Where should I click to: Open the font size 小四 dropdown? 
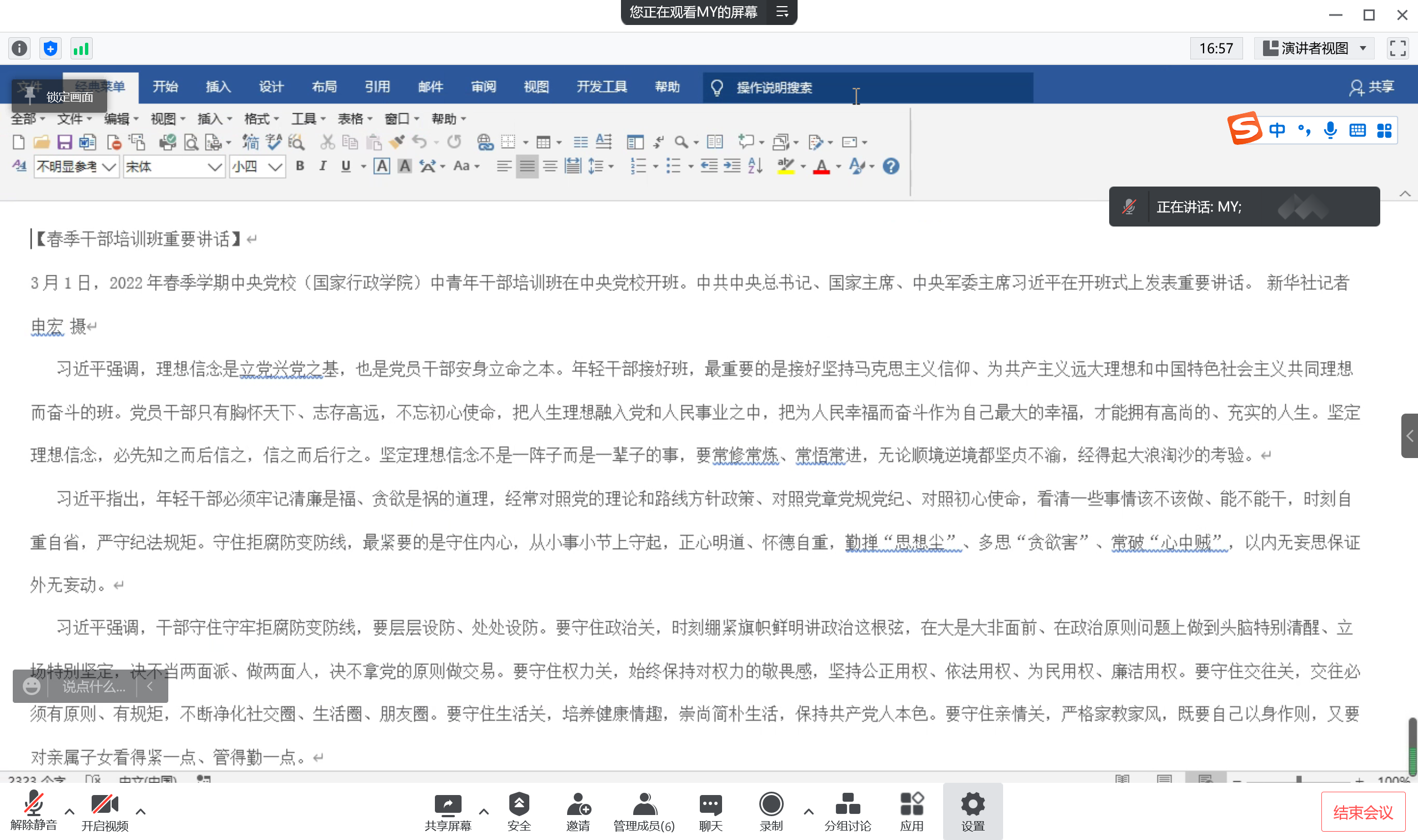click(275, 167)
